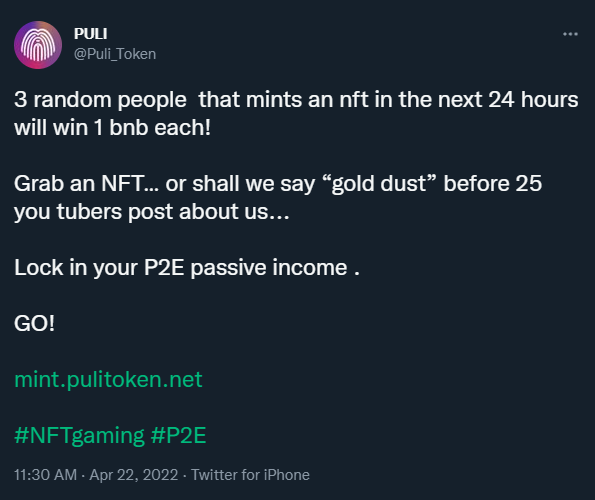The image size is (595, 500).
Task: Click the '3 random people' tweet sentence
Action: point(296,100)
